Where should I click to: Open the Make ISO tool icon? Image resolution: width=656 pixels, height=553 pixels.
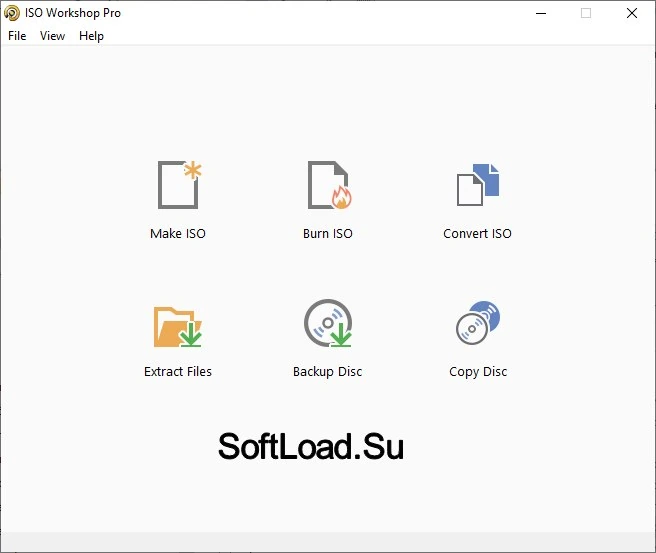[x=179, y=184]
